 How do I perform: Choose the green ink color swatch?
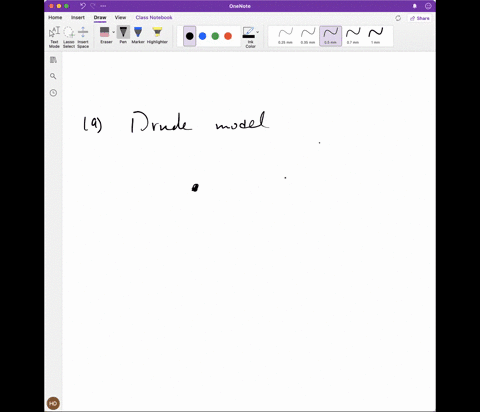pyautogui.click(x=215, y=36)
